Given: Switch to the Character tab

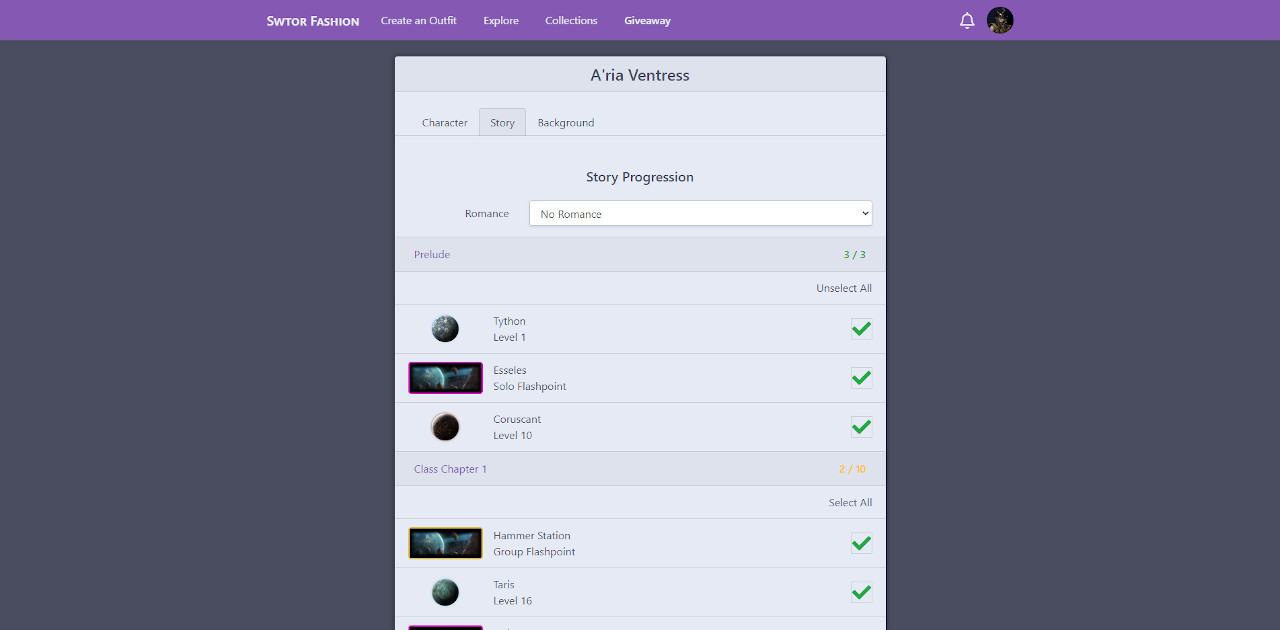Looking at the screenshot, I should [445, 122].
